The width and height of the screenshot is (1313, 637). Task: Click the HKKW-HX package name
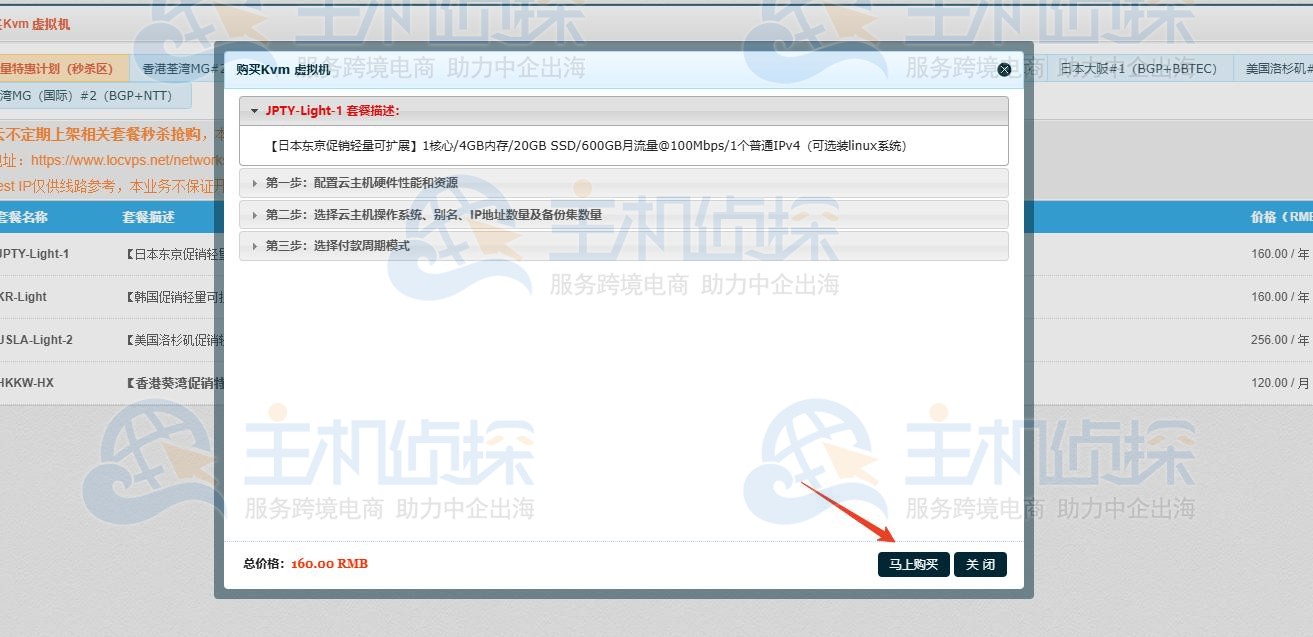[x=27, y=383]
